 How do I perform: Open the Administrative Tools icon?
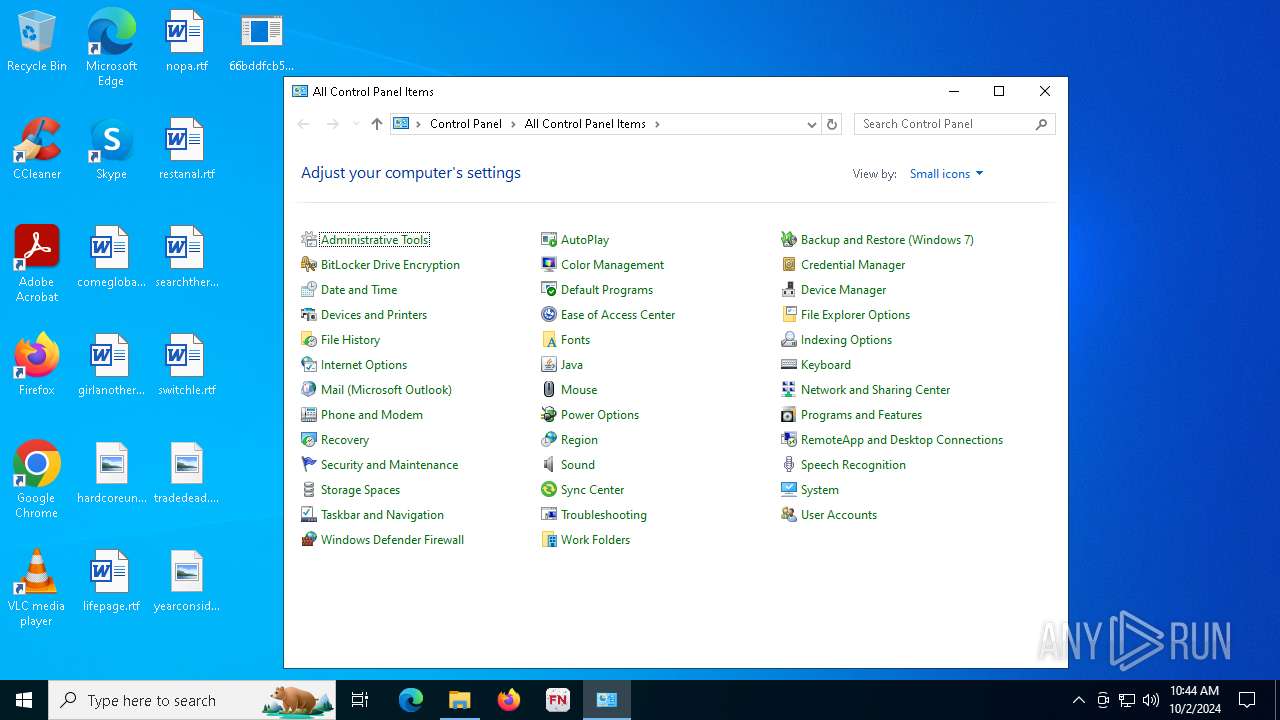coord(309,240)
